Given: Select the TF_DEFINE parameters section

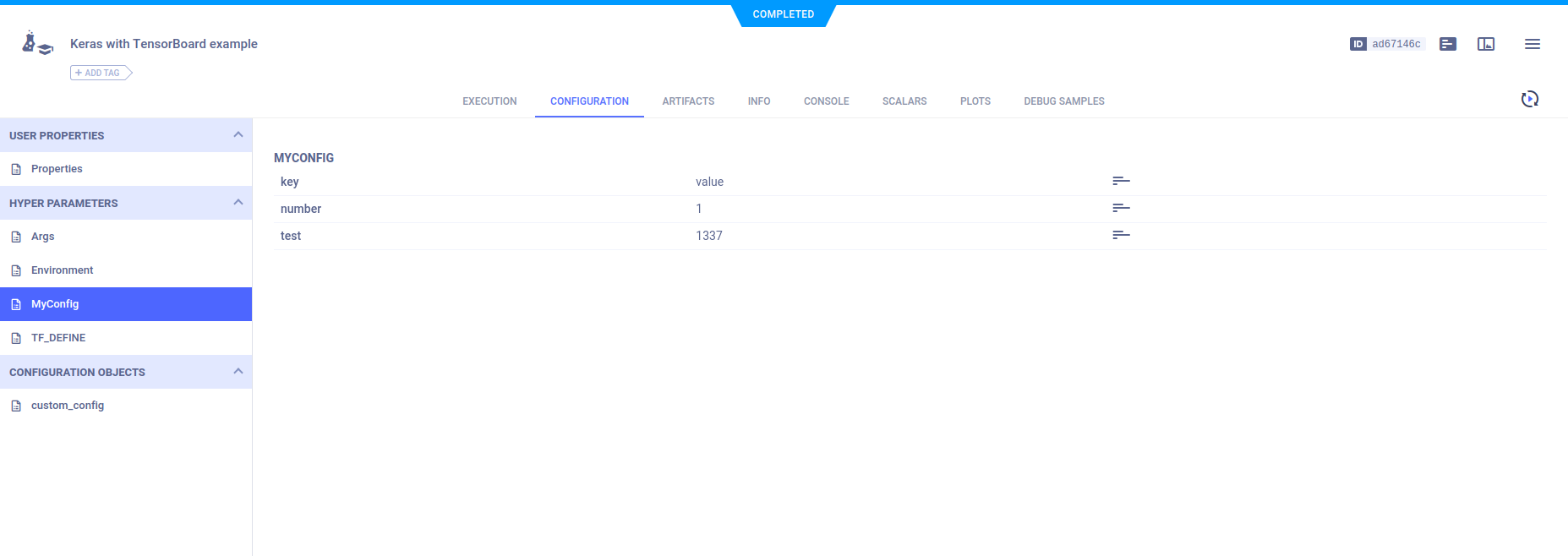Looking at the screenshot, I should 58,338.
